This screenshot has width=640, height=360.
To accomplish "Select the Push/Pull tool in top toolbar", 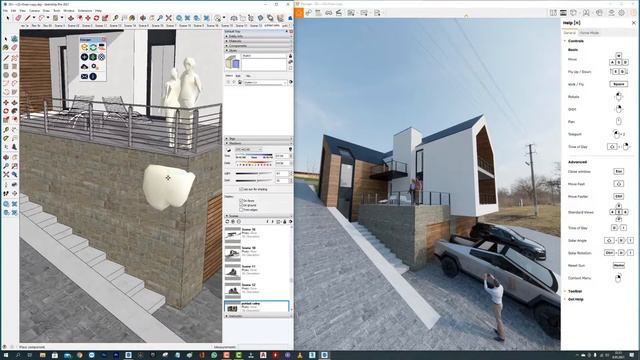I will 71,18.
